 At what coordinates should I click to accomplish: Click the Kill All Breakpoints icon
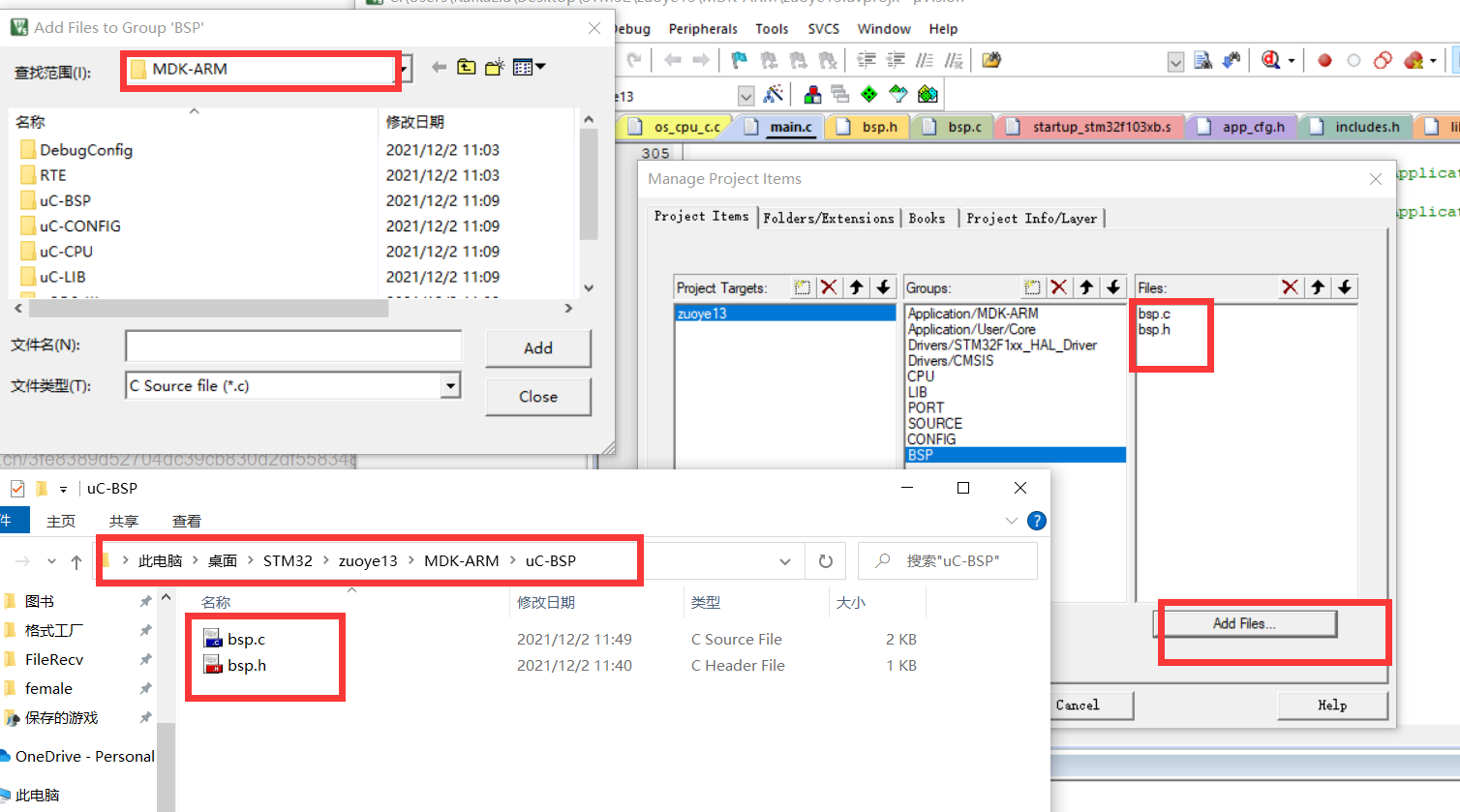pos(1413,60)
